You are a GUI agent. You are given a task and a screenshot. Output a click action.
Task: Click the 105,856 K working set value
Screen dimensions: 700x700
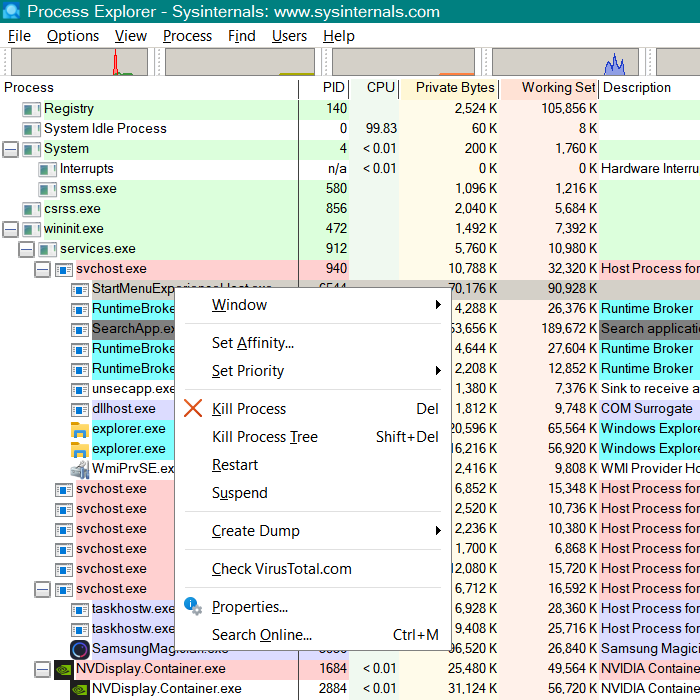[x=569, y=109]
